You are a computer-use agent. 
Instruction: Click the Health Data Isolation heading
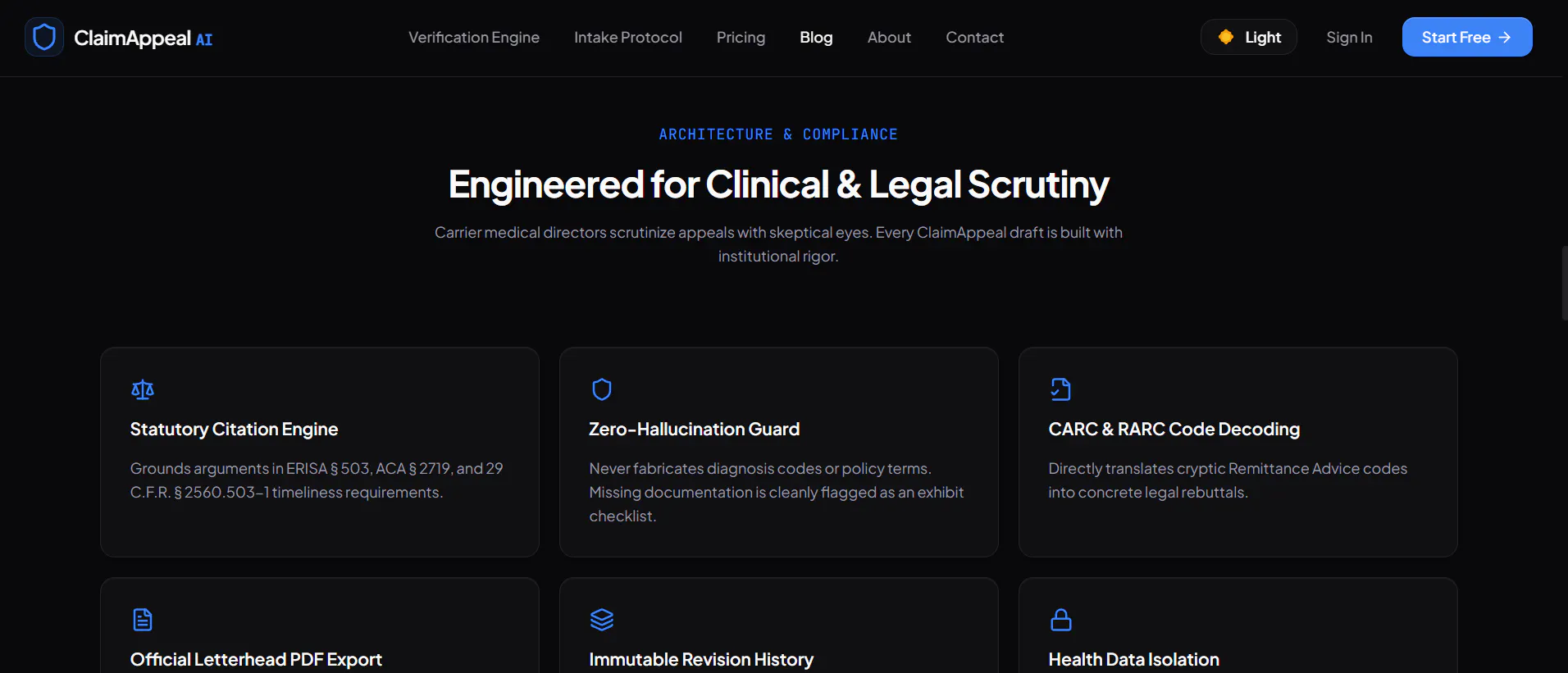pyautogui.click(x=1133, y=659)
